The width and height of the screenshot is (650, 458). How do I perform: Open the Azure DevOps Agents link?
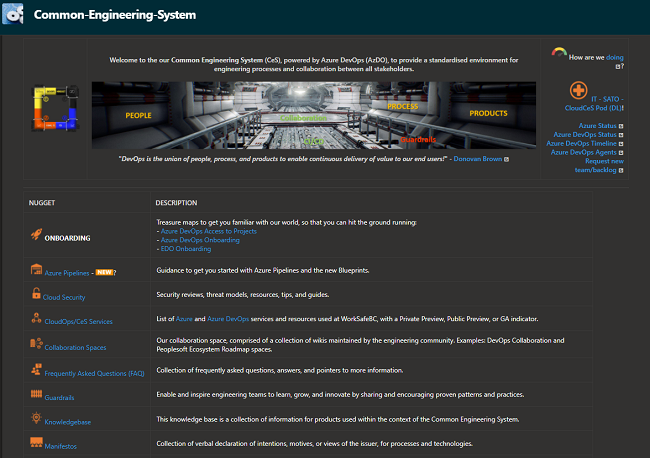583,152
